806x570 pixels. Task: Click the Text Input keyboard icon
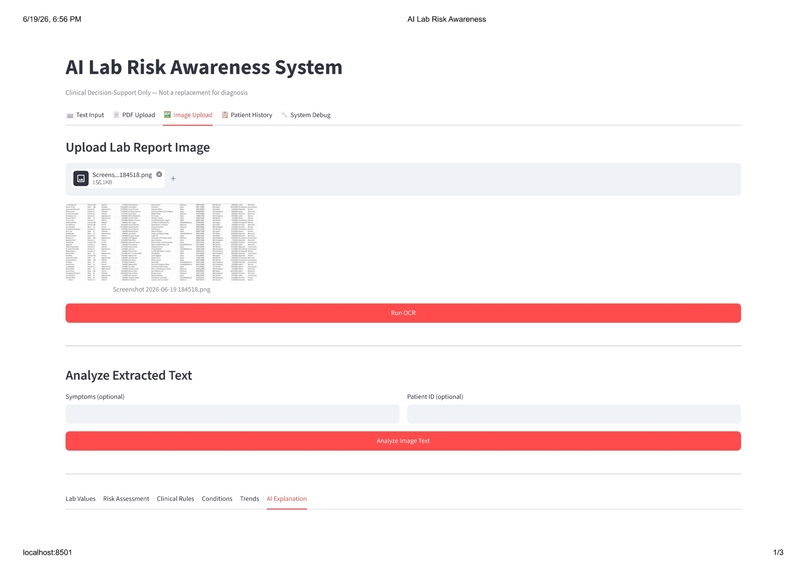click(x=70, y=116)
